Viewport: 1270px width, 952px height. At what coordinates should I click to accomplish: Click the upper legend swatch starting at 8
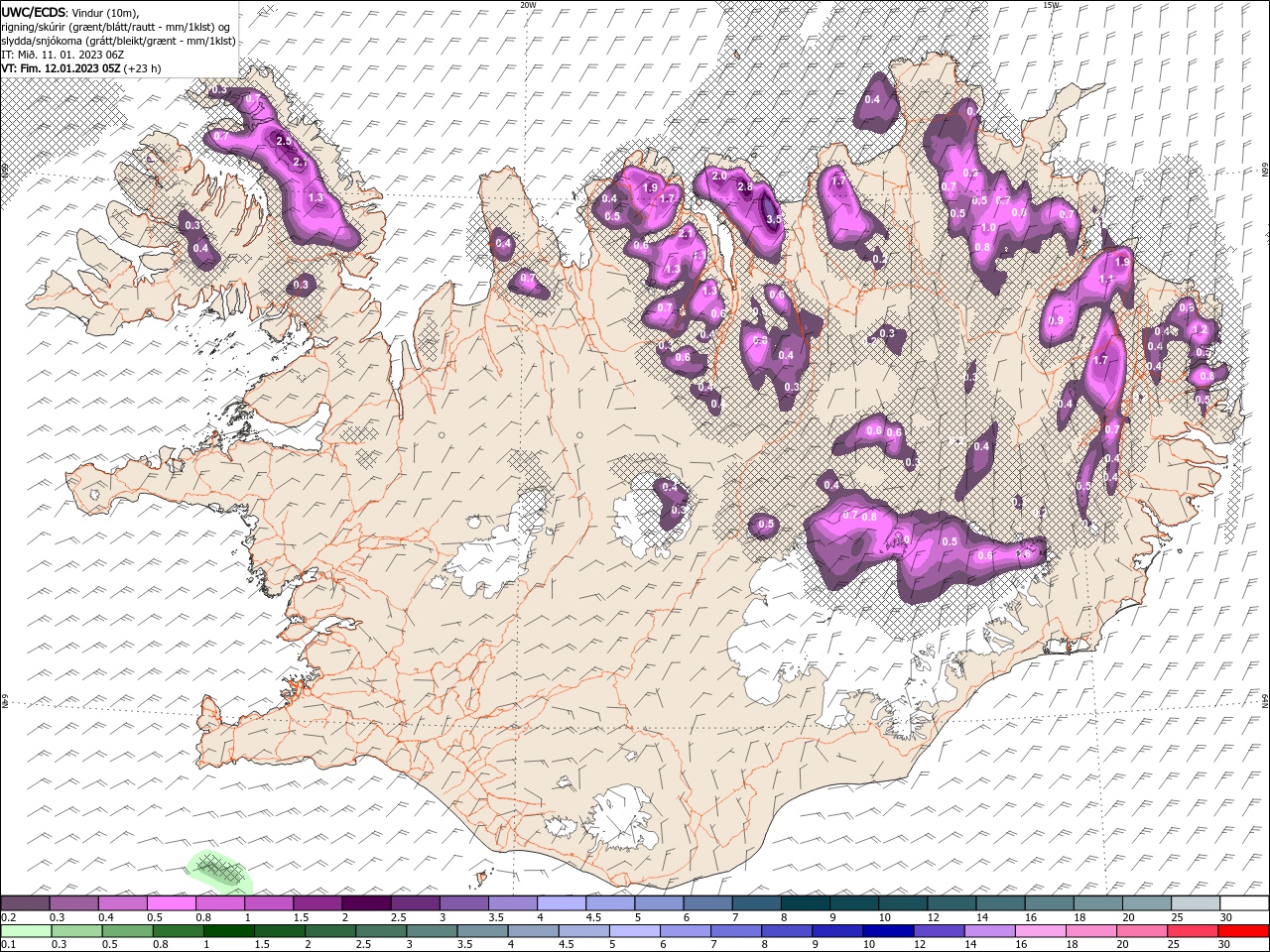pos(804,903)
